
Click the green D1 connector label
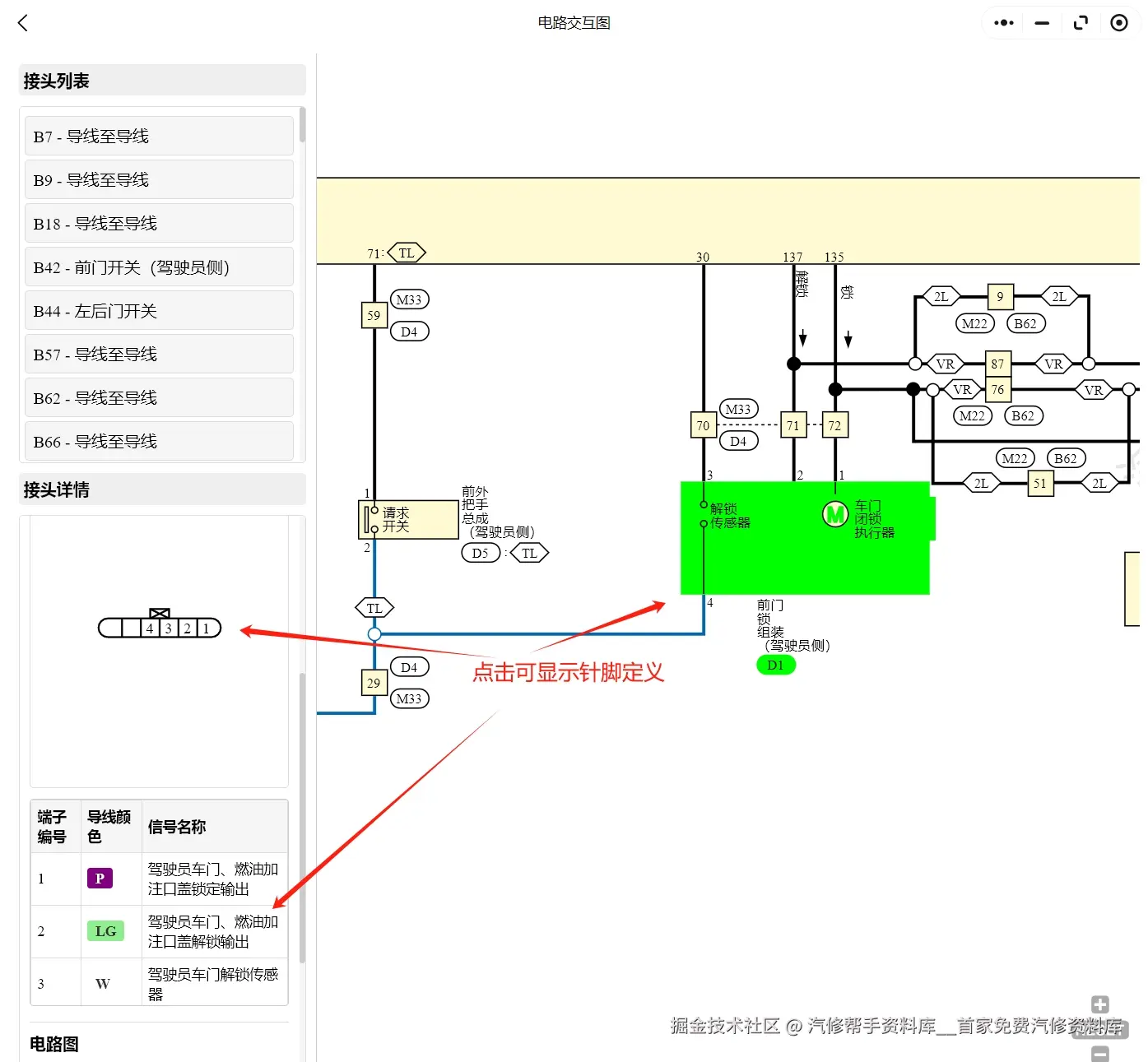(x=775, y=665)
